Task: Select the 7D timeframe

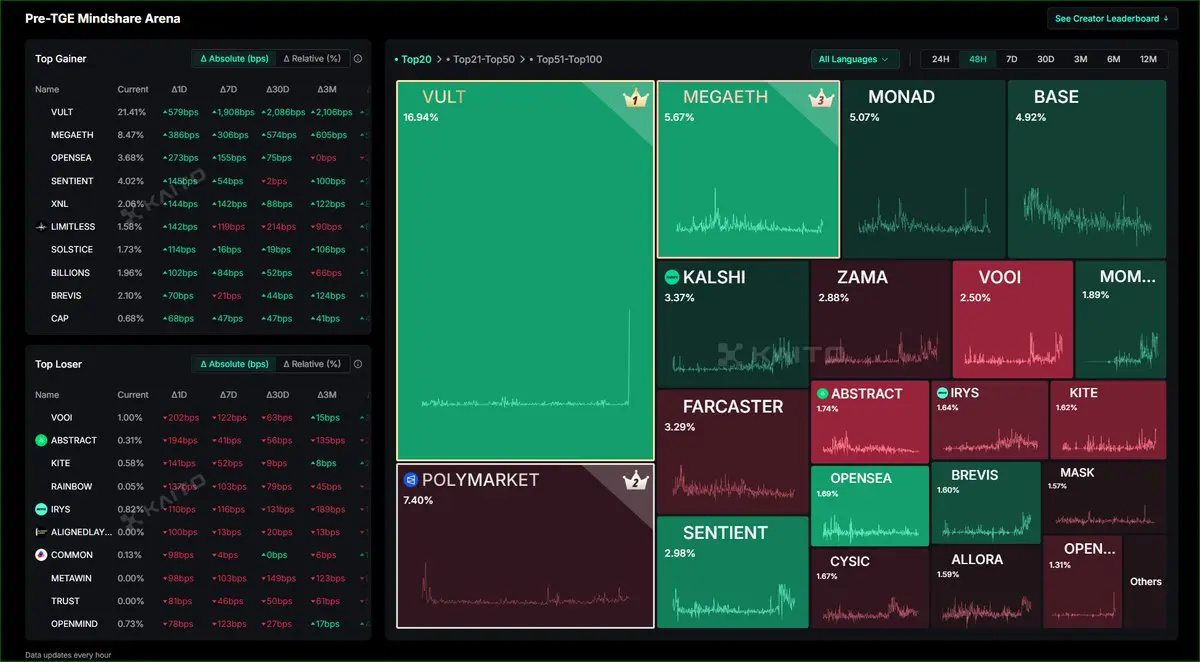Action: click(1011, 59)
